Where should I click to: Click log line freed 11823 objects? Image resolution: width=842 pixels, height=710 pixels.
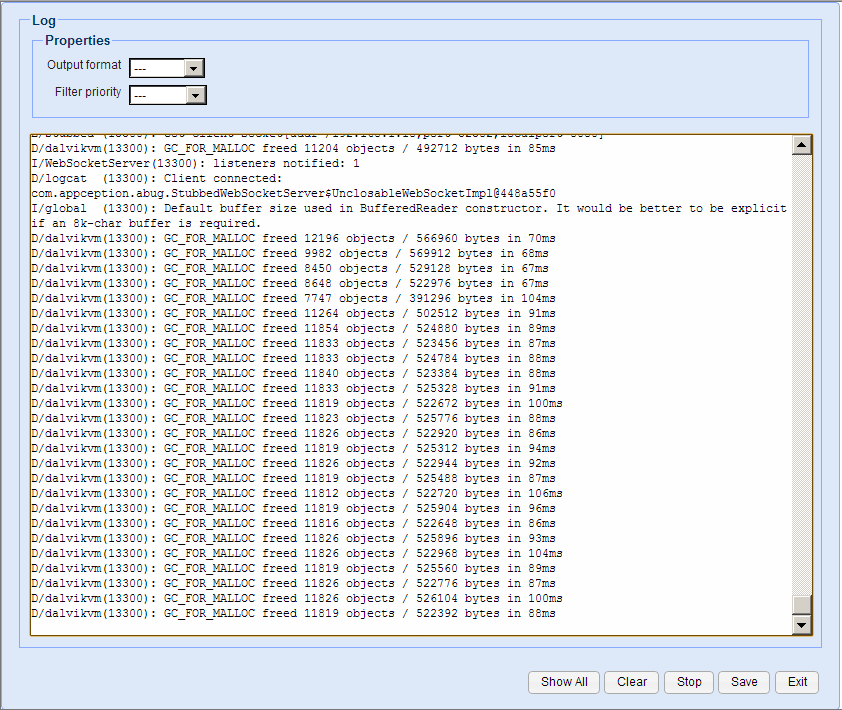coord(293,419)
